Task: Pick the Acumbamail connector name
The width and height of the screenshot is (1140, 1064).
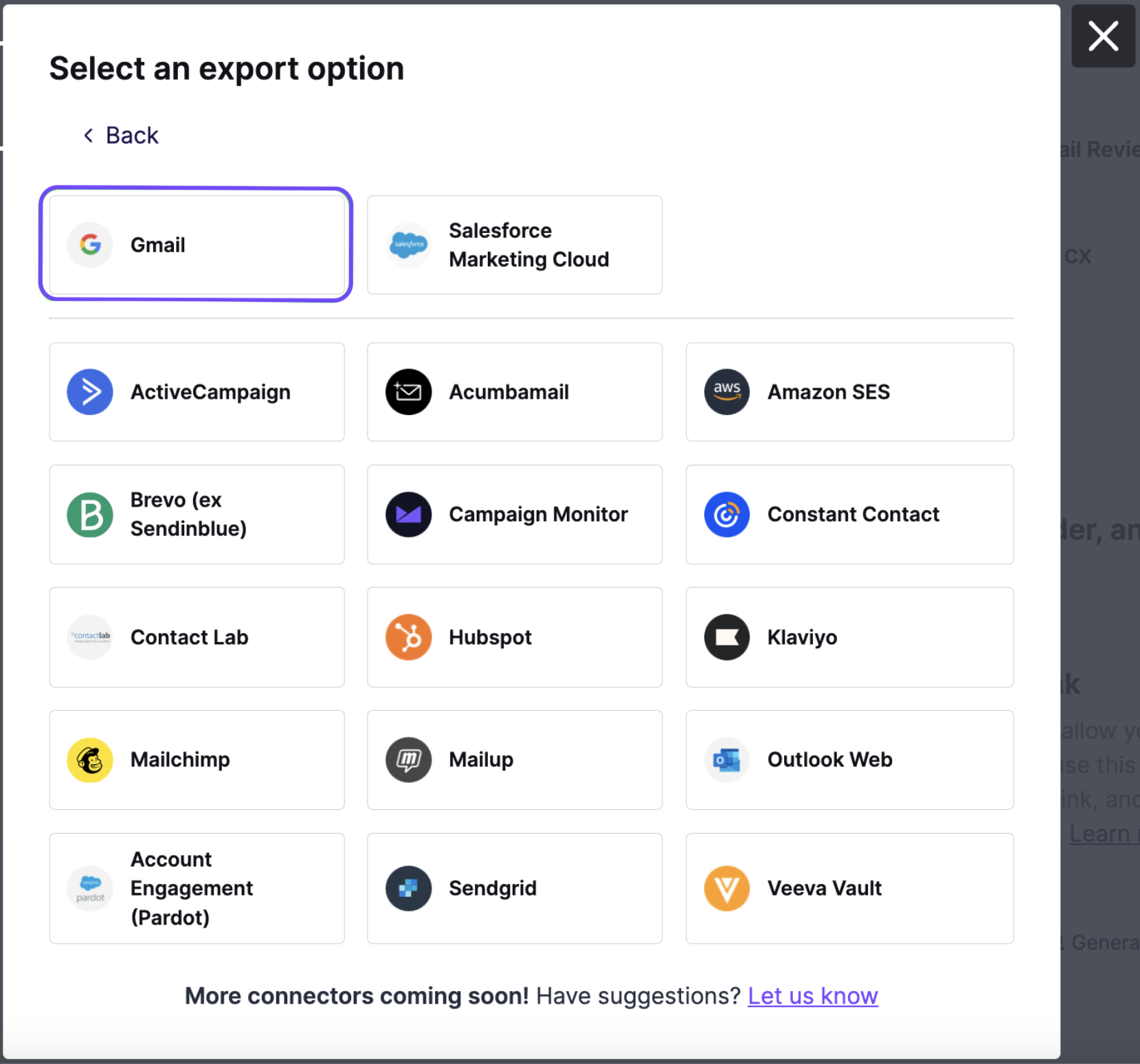Action: coord(508,392)
